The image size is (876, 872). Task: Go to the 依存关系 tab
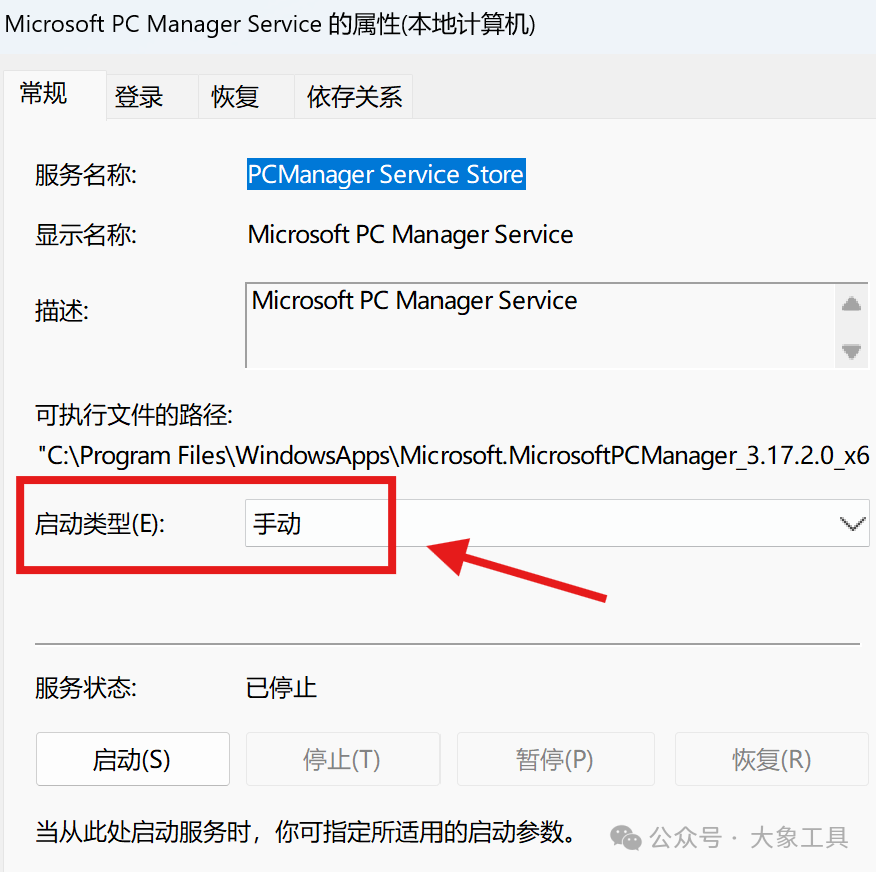click(354, 97)
